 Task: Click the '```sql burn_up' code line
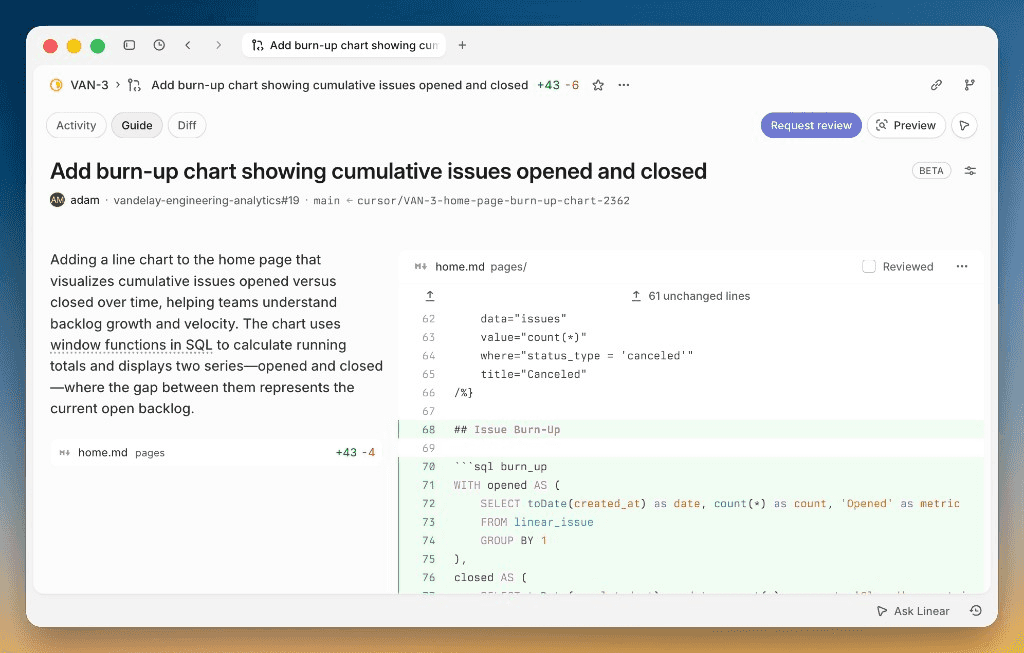[500, 466]
